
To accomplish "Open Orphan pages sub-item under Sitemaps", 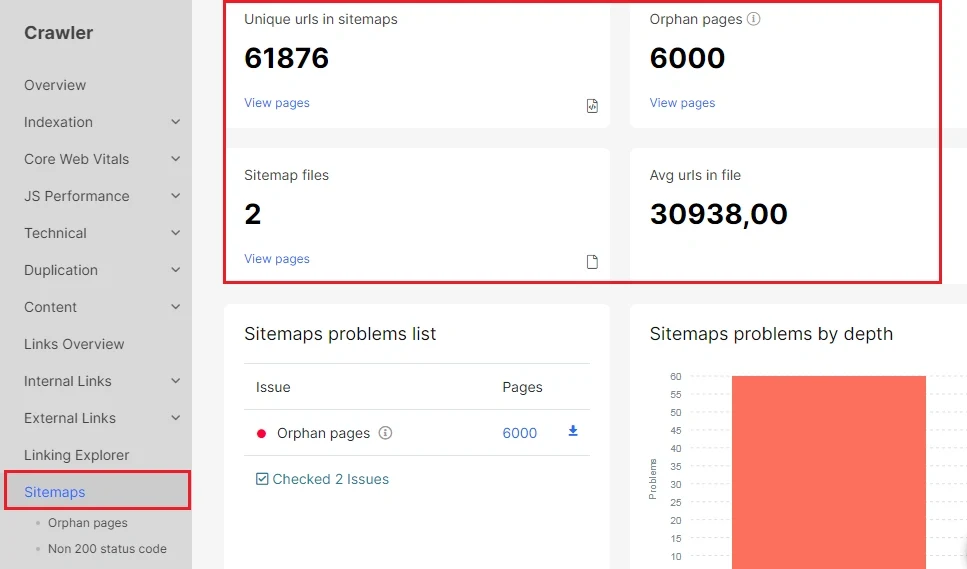I will (x=88, y=523).
